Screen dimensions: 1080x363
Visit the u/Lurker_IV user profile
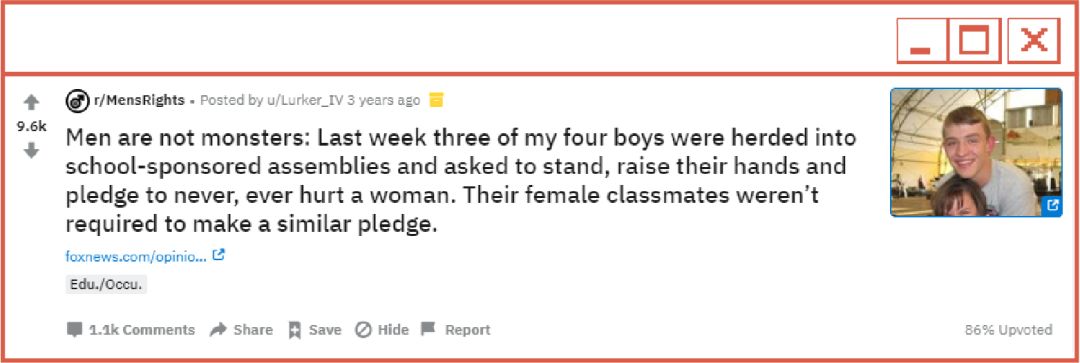[x=306, y=101]
